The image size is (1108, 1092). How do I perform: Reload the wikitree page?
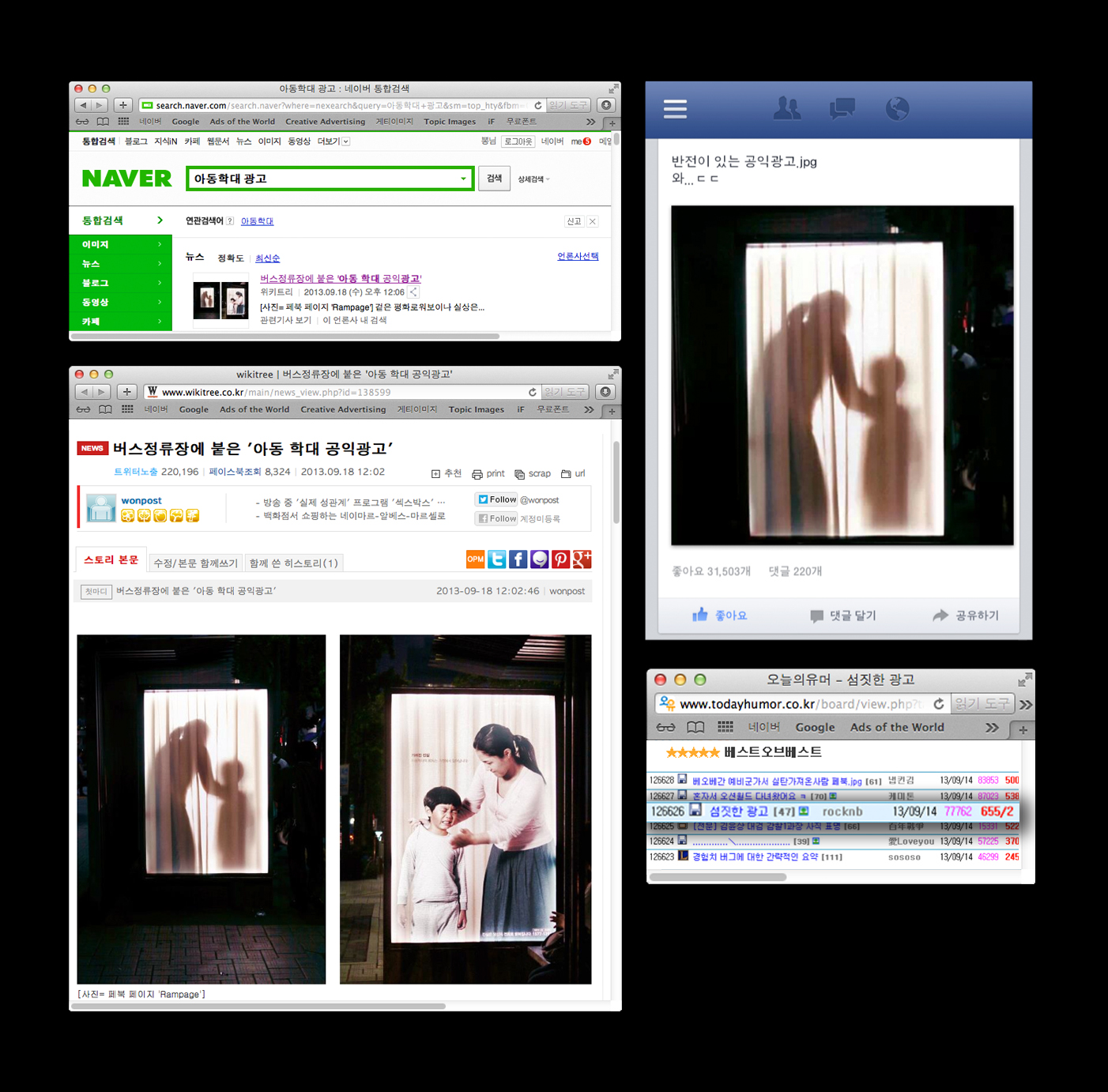click(x=532, y=392)
